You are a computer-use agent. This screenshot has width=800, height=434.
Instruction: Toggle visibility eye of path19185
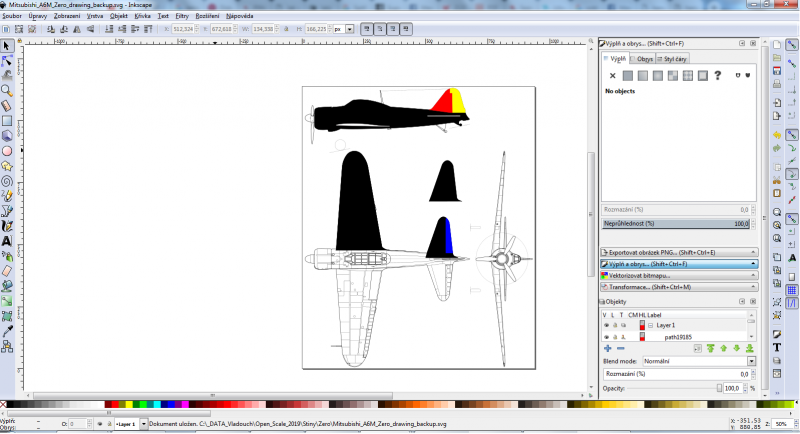(x=606, y=337)
